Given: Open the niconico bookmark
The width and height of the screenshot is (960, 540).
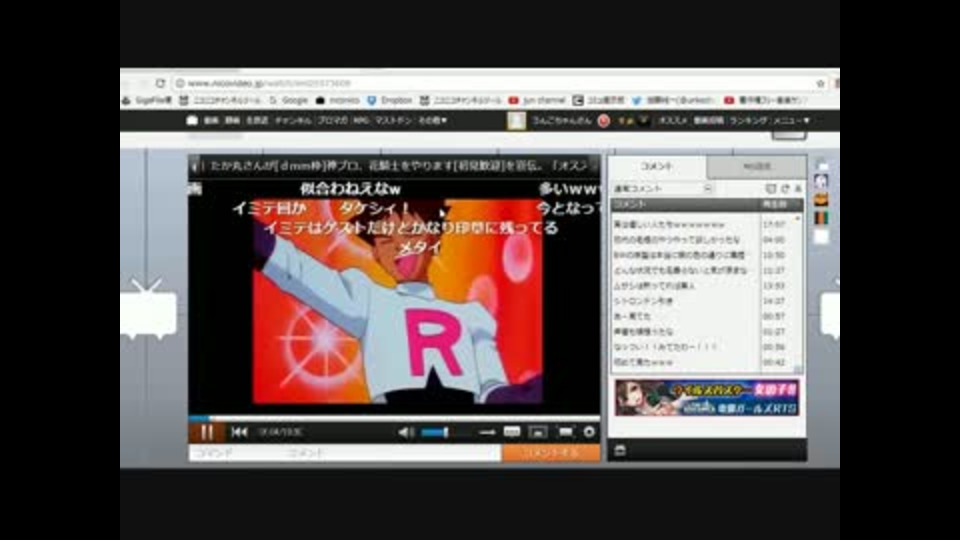Looking at the screenshot, I should [338, 100].
